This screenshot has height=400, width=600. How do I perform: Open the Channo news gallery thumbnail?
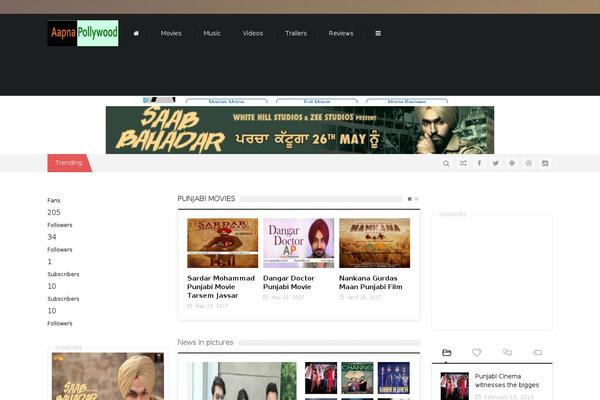(357, 378)
